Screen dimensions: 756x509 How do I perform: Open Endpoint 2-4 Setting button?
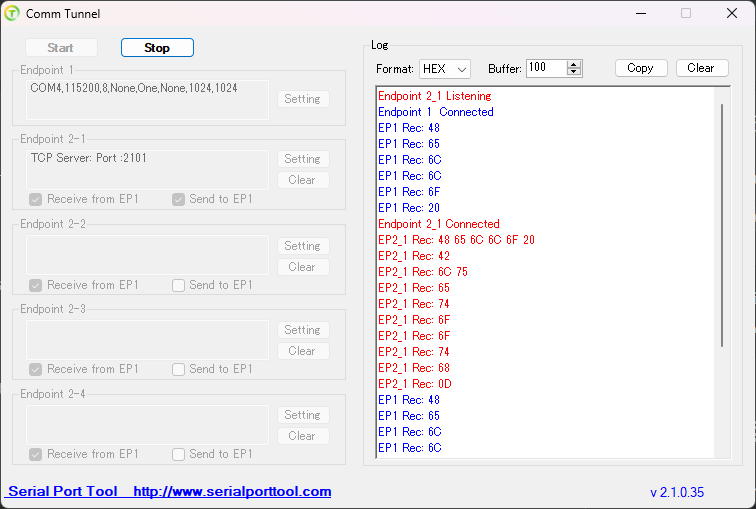(x=303, y=415)
